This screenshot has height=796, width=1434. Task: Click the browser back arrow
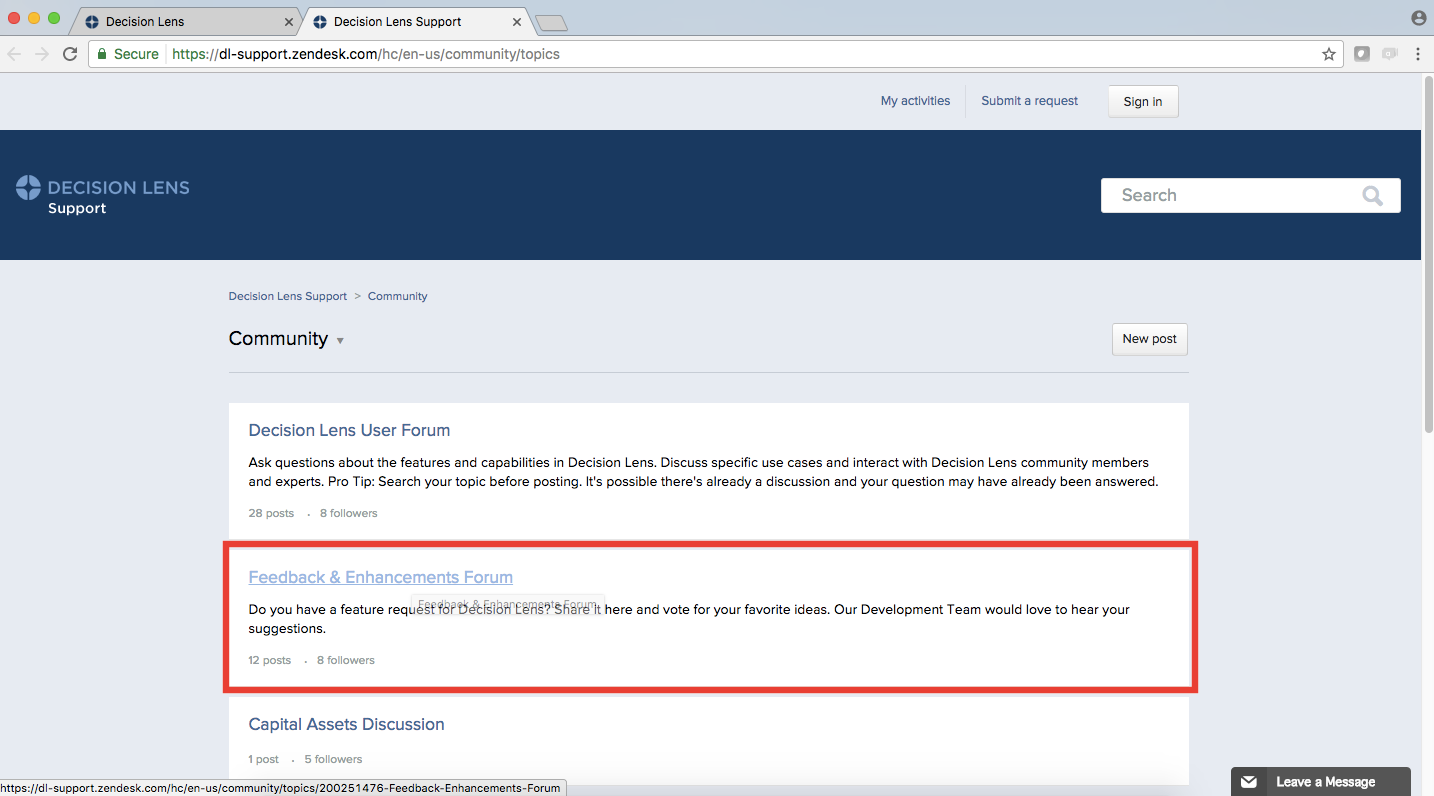click(14, 54)
